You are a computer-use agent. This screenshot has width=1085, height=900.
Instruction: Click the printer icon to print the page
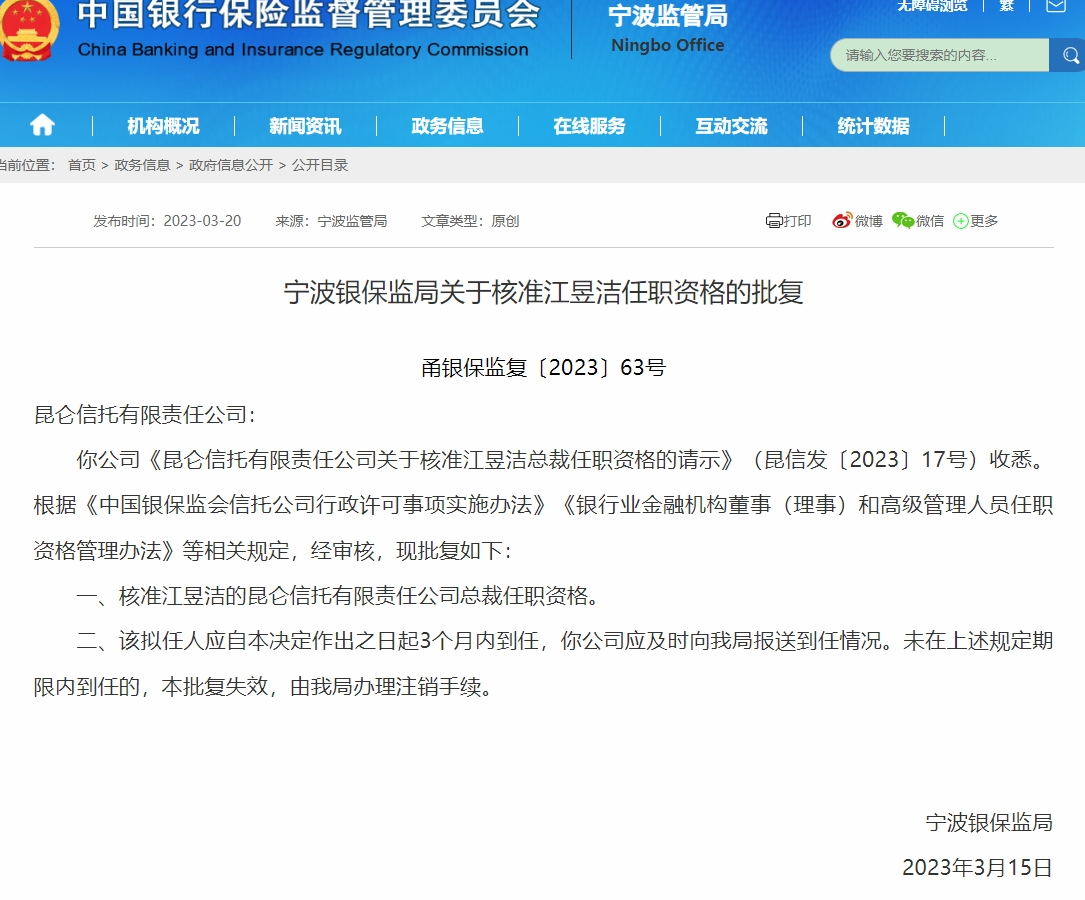pyautogui.click(x=774, y=221)
